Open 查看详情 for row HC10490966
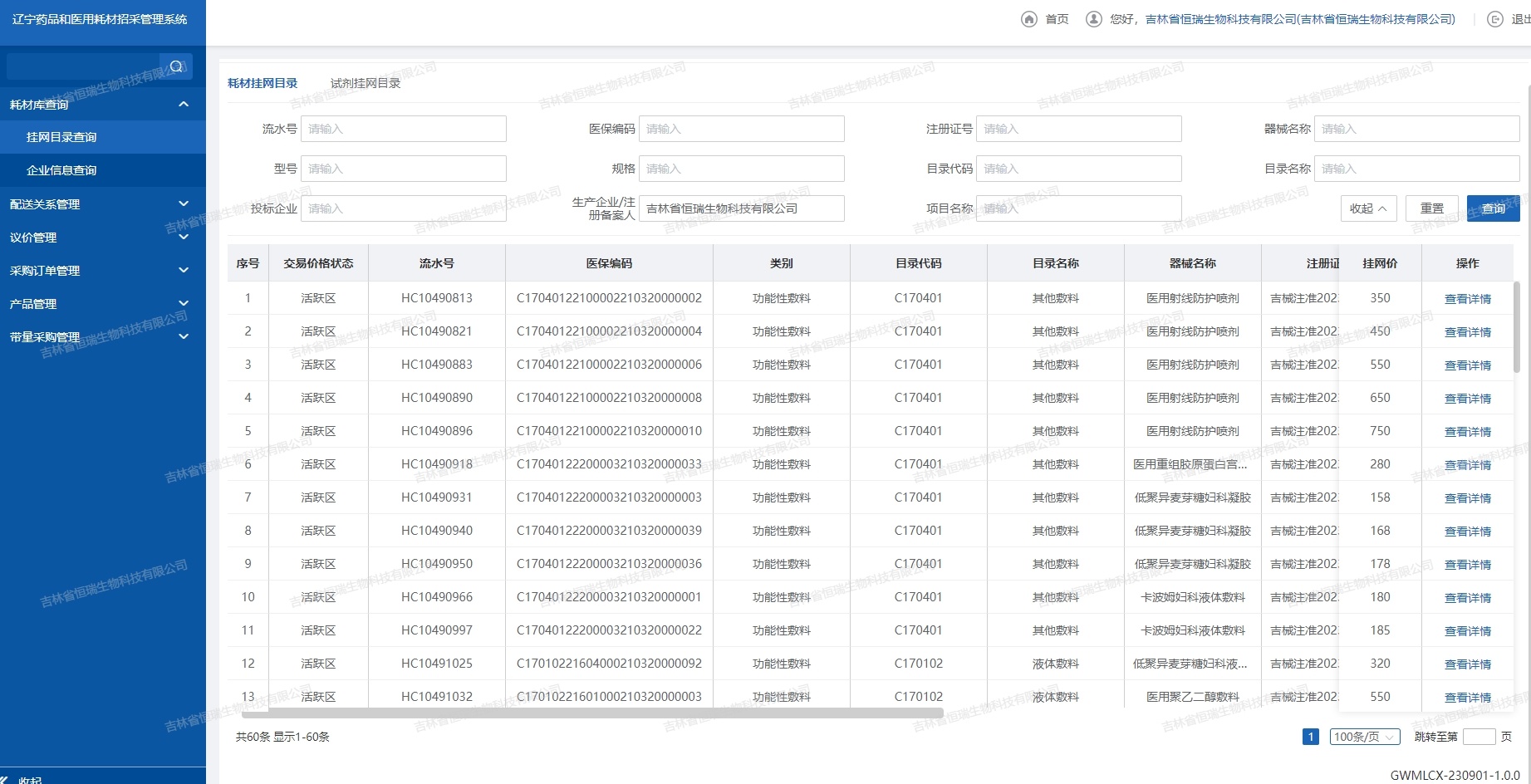This screenshot has height=784, width=1531. tap(1467, 598)
